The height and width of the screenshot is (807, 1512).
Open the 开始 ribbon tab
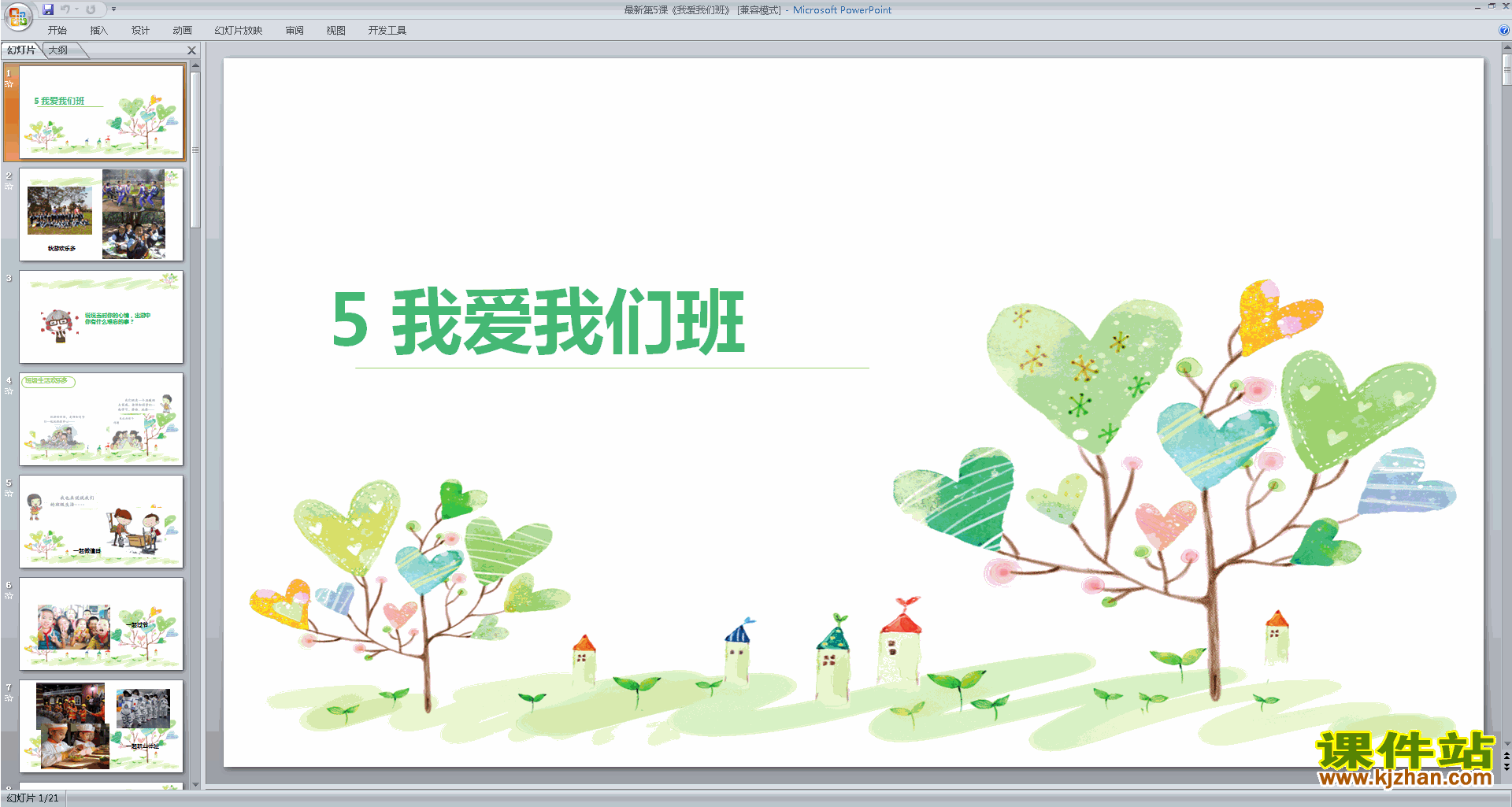click(x=57, y=31)
